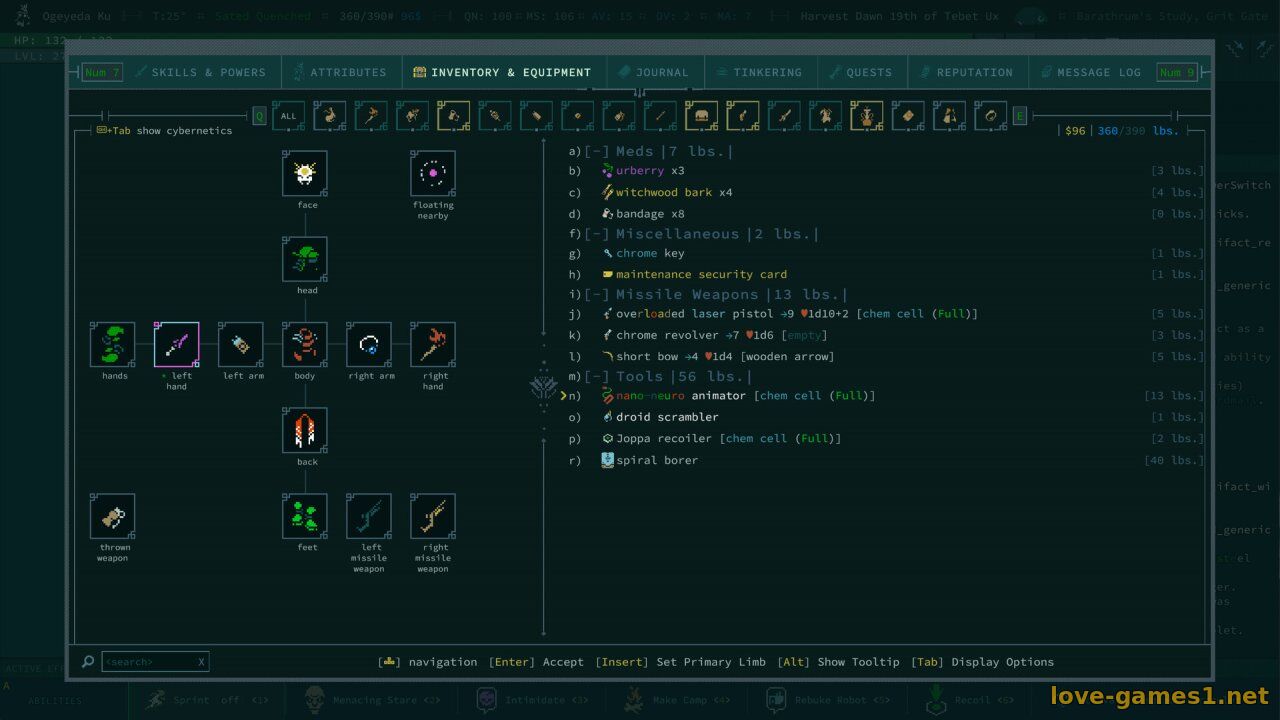Collapse the Meds category
The height and width of the screenshot is (720, 1280).
click(597, 152)
